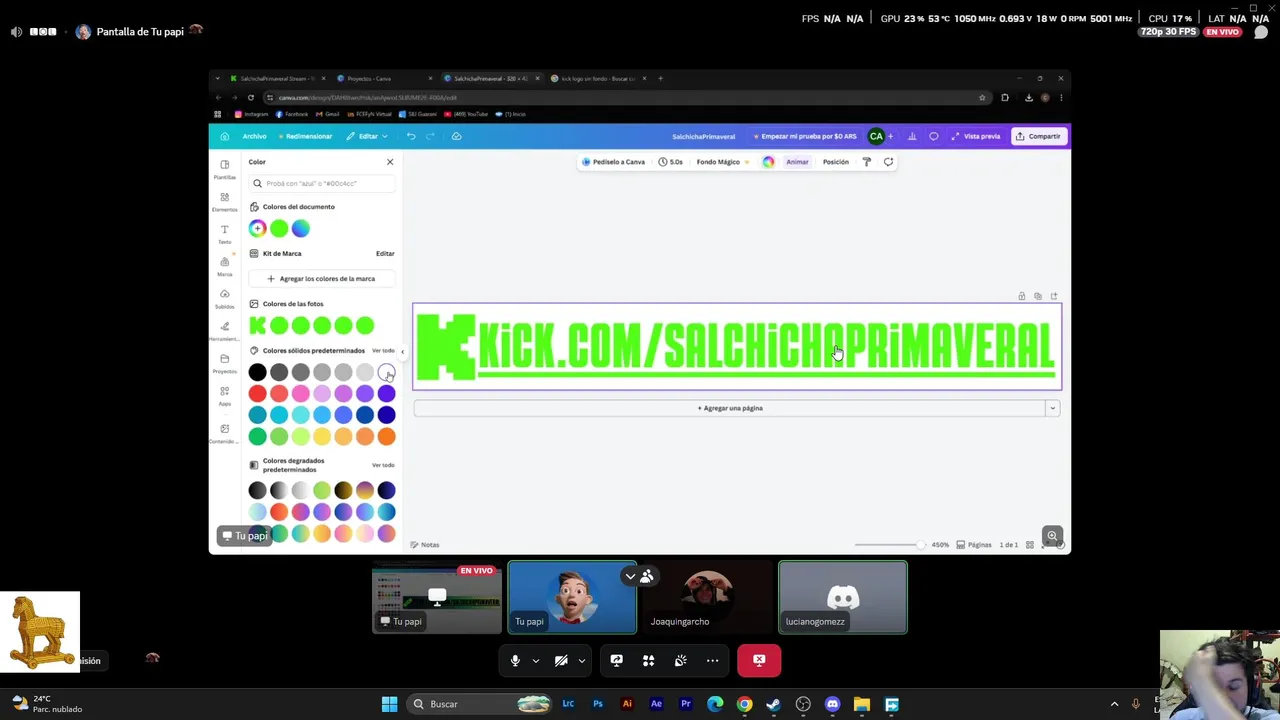Open the Archivo menu
Image resolution: width=1280 pixels, height=720 pixels.
click(x=254, y=136)
